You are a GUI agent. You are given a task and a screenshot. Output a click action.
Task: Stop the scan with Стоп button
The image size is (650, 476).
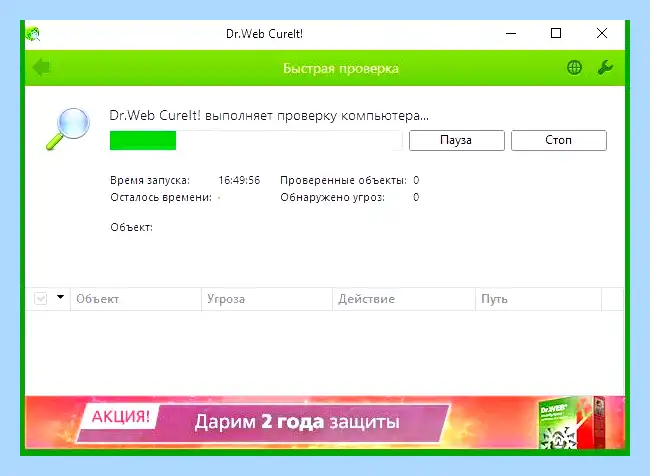coord(558,140)
